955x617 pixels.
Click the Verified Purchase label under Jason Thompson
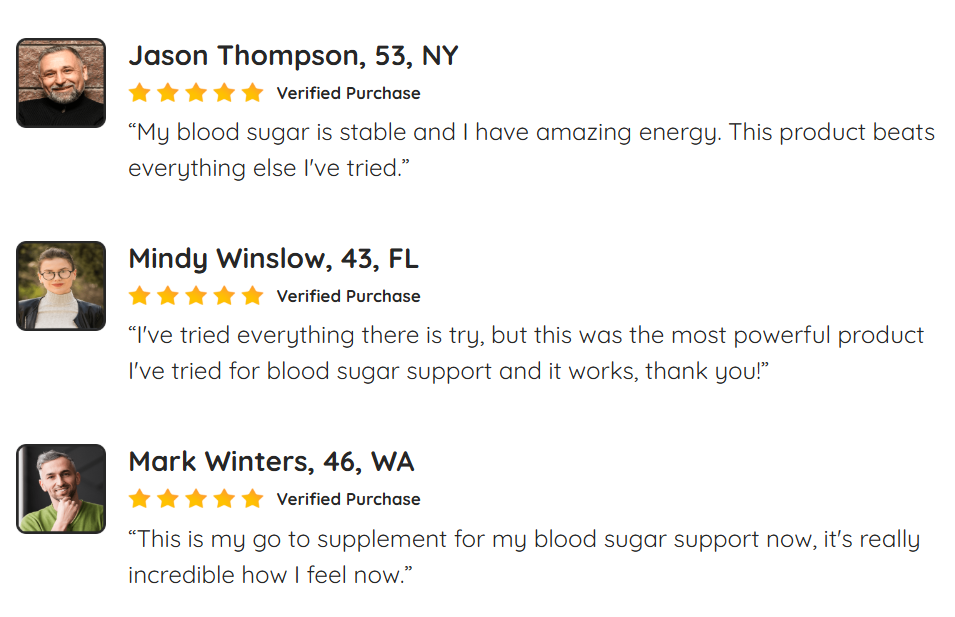click(x=348, y=94)
